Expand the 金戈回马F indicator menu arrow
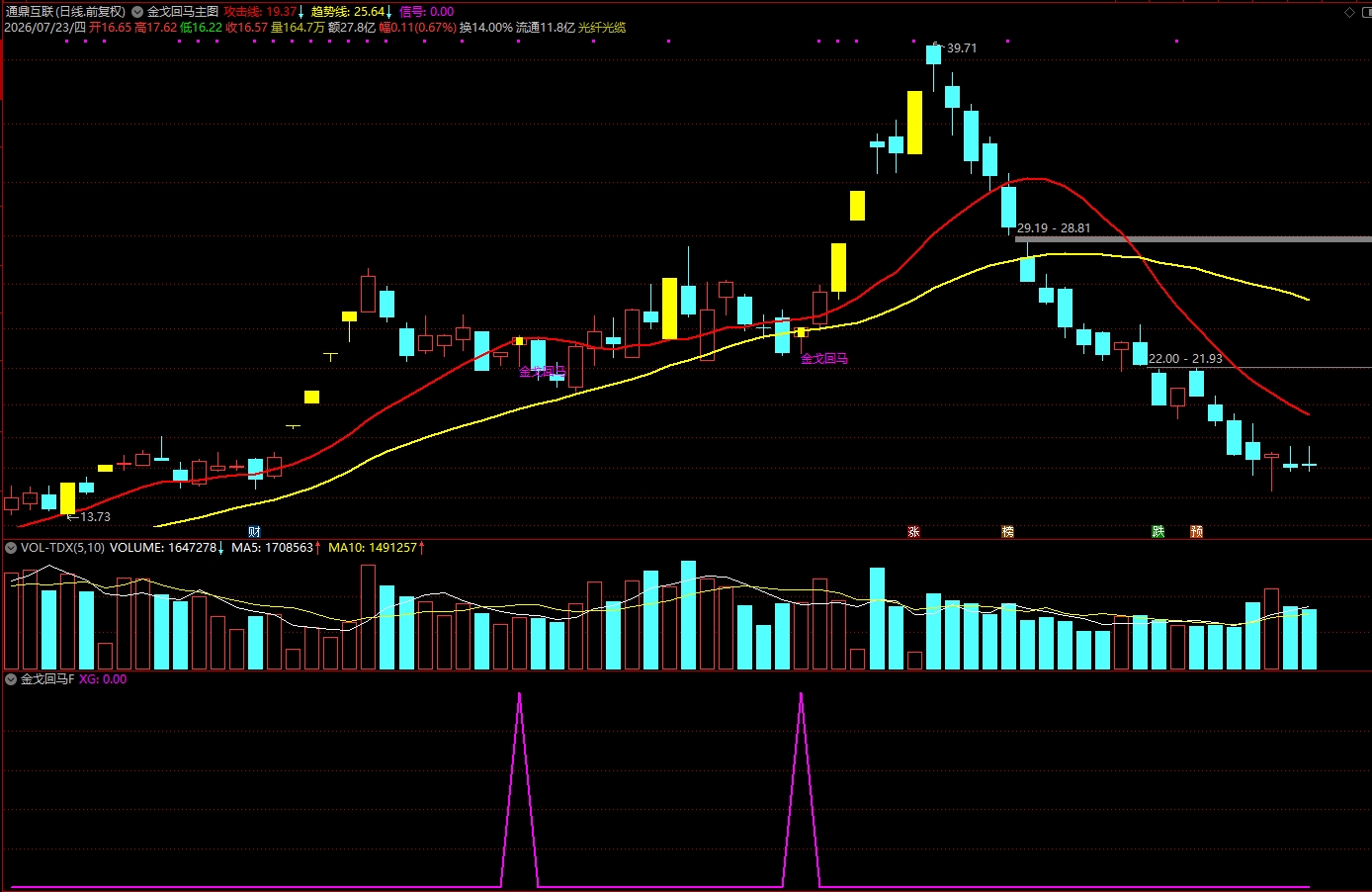 click(11, 679)
